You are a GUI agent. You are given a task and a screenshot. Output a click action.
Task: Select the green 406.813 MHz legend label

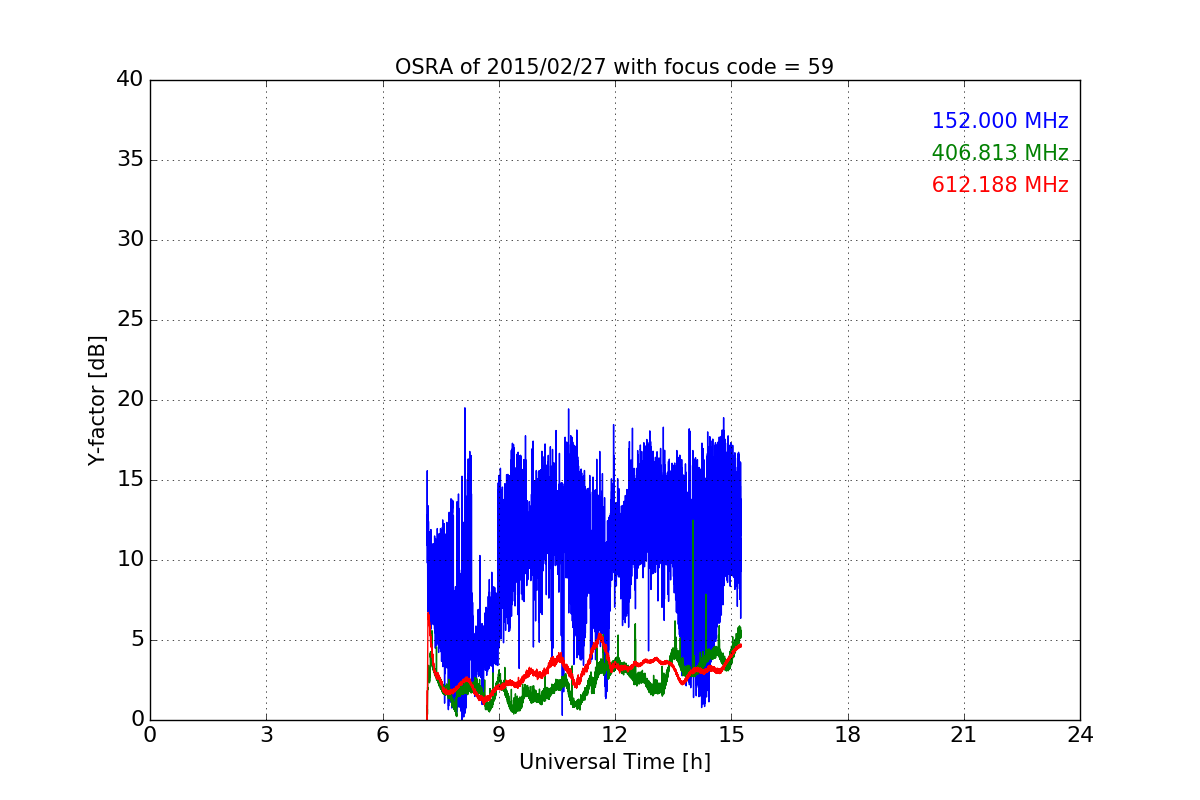tap(1000, 153)
